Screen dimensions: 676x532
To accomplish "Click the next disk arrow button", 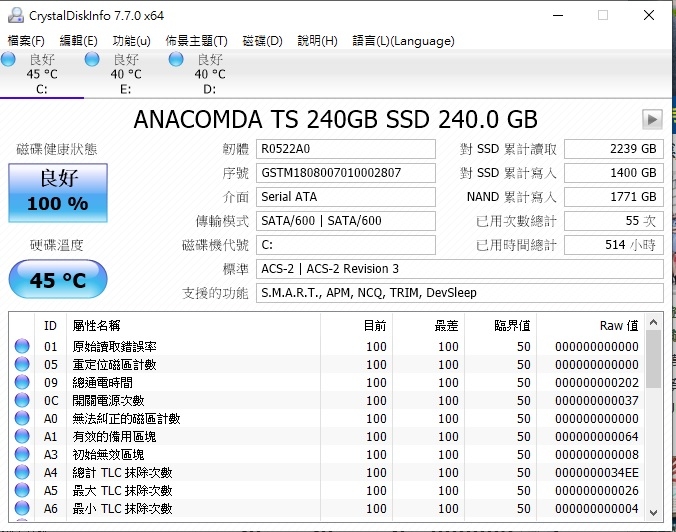I will [652, 119].
